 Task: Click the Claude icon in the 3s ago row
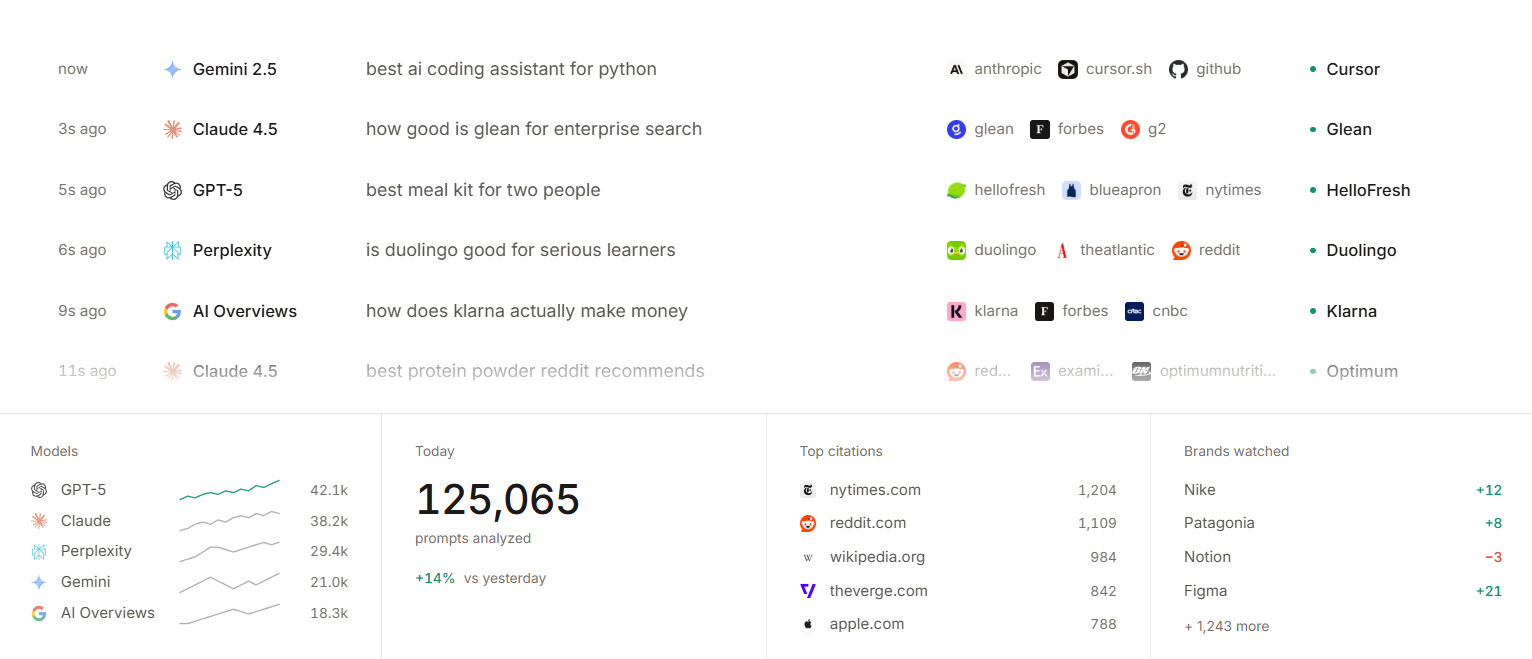tap(172, 129)
